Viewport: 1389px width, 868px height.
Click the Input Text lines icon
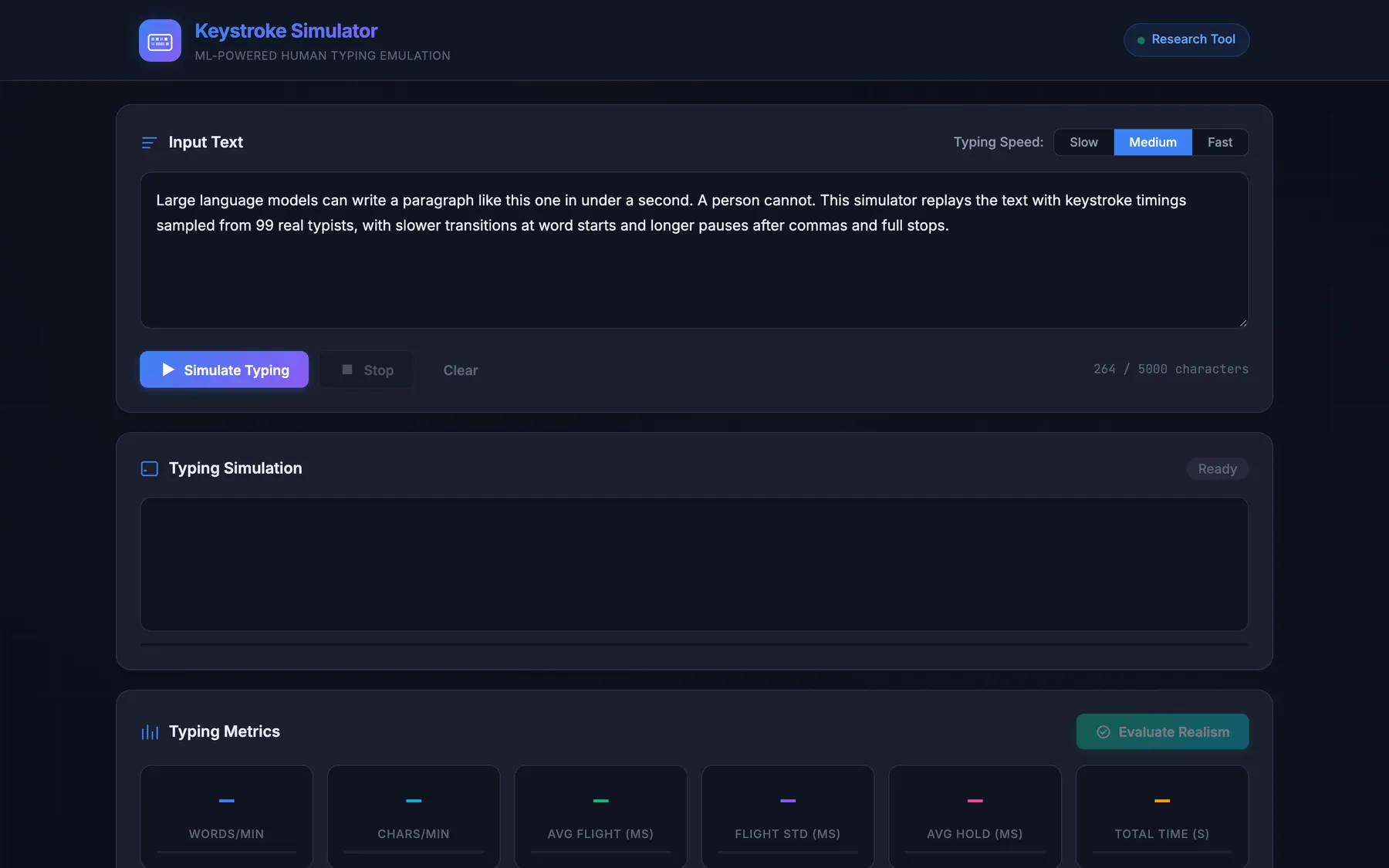coord(149,143)
